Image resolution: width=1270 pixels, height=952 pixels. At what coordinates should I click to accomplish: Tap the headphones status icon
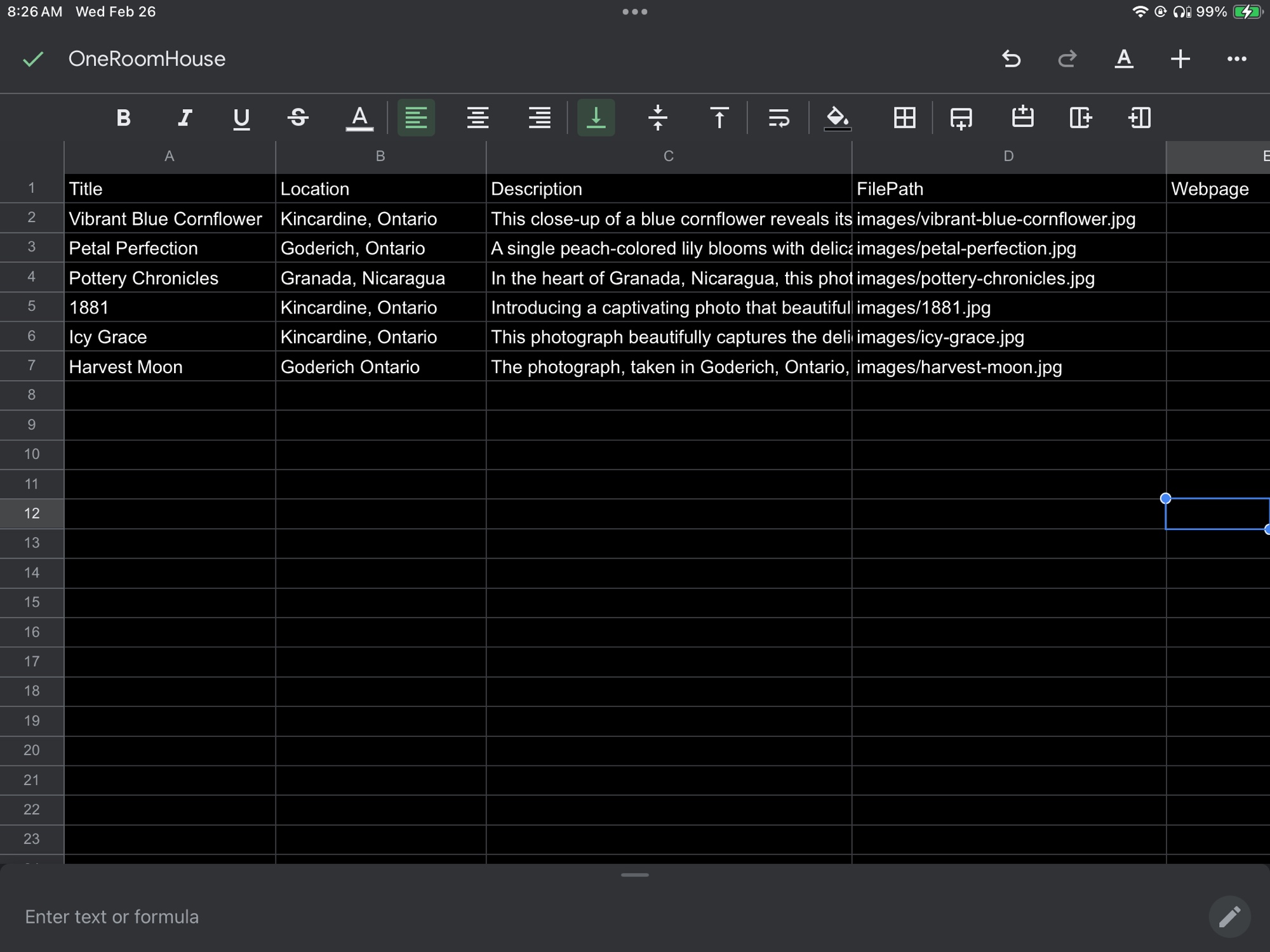[1182, 11]
